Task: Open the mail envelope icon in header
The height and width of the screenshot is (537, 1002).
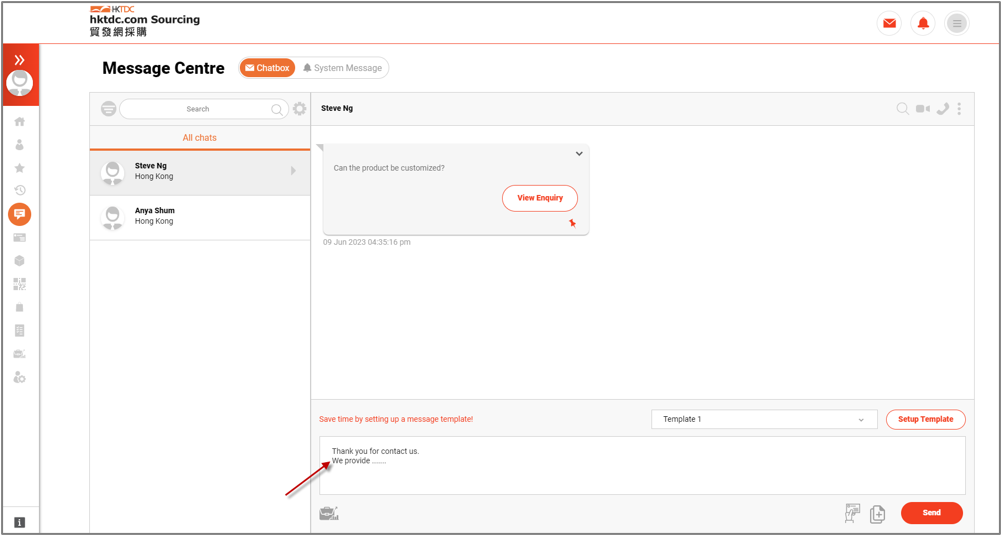Action: click(889, 24)
